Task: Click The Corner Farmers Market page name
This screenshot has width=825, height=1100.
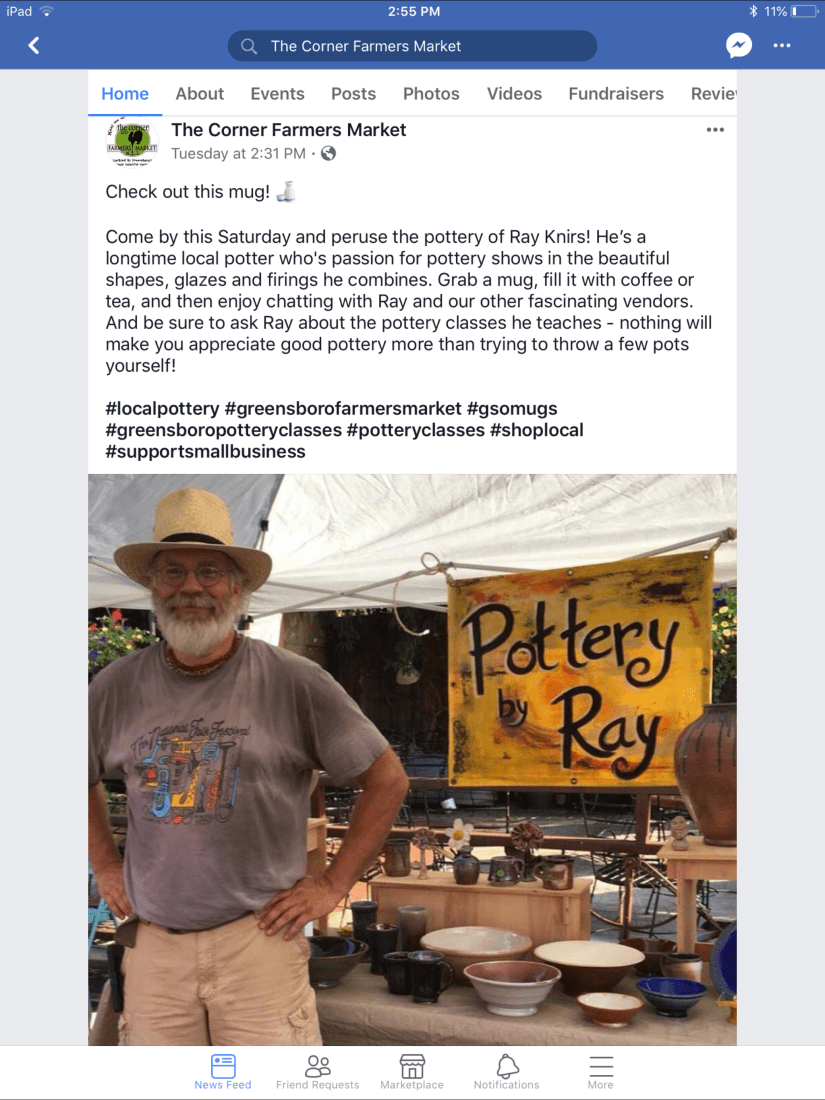Action: click(x=288, y=130)
